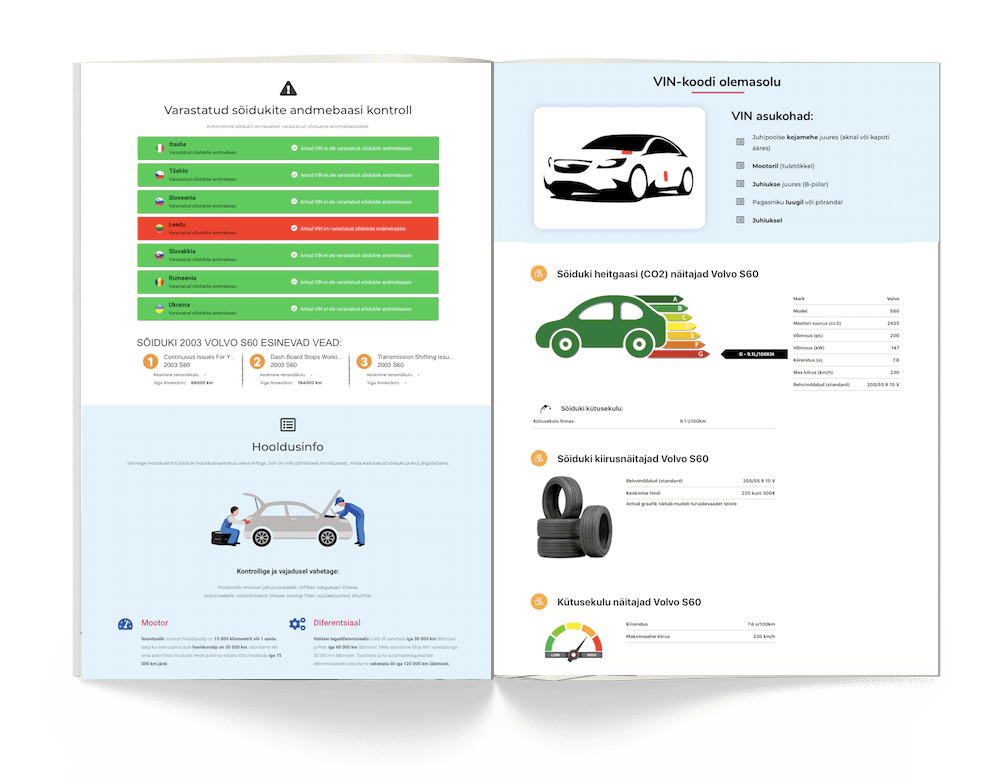
Task: Click the blue gauge icon beside Mootor
Action: pyautogui.click(x=125, y=624)
